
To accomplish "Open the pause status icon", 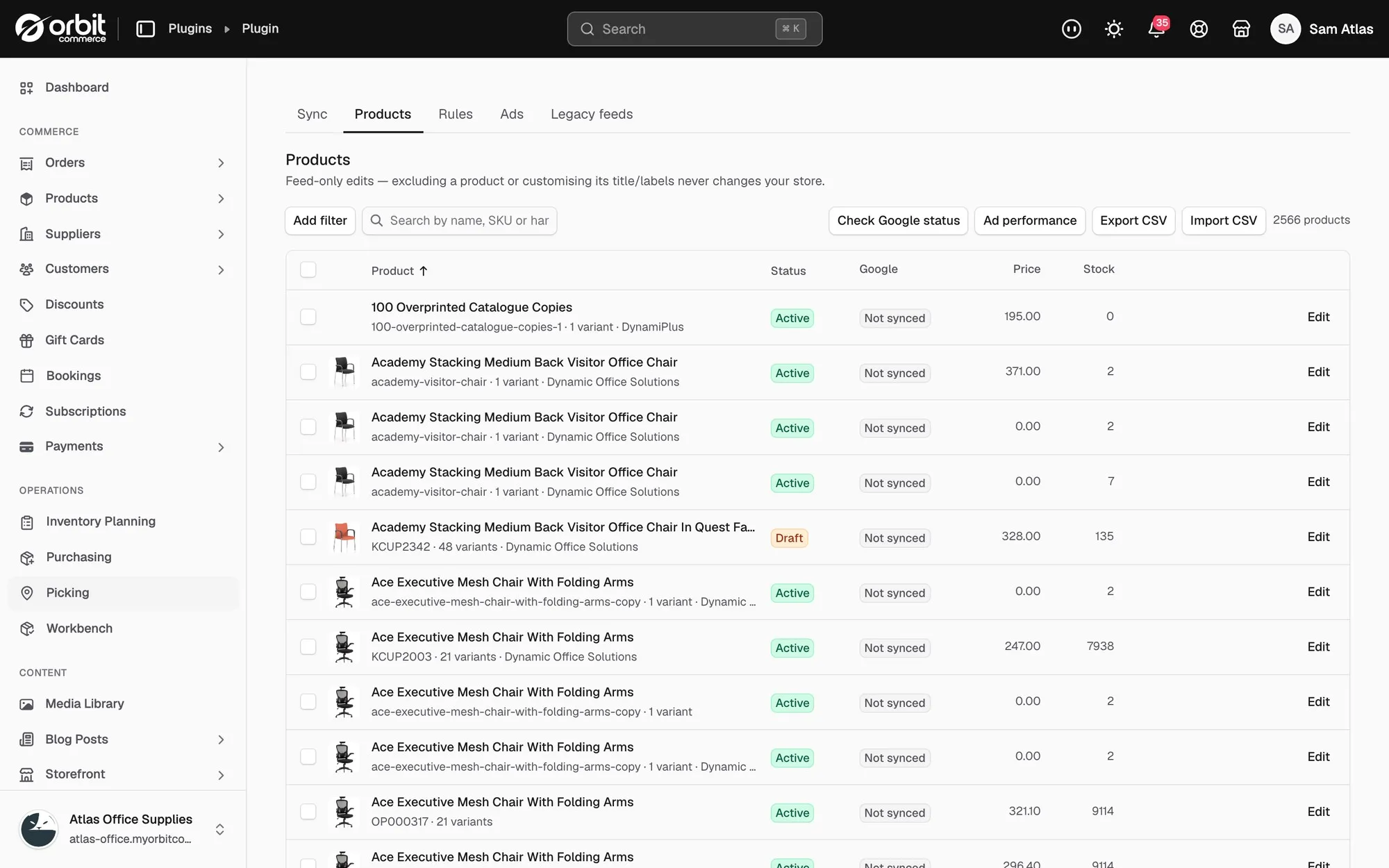I will click(x=1071, y=28).
